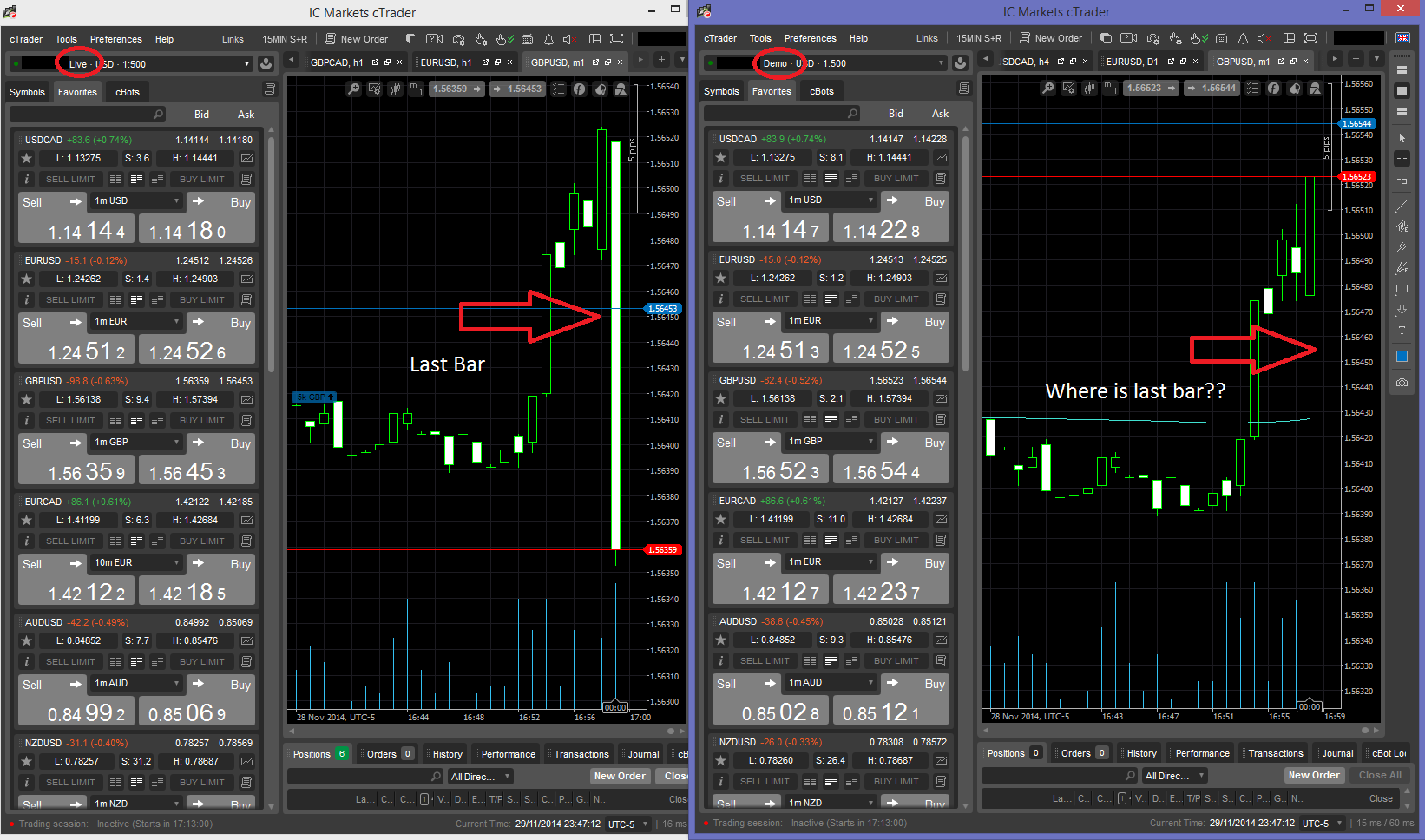The height and width of the screenshot is (840, 1425).
Task: Open UTC-5 timezone dropdown in Demo status bar
Action: coord(1322,824)
